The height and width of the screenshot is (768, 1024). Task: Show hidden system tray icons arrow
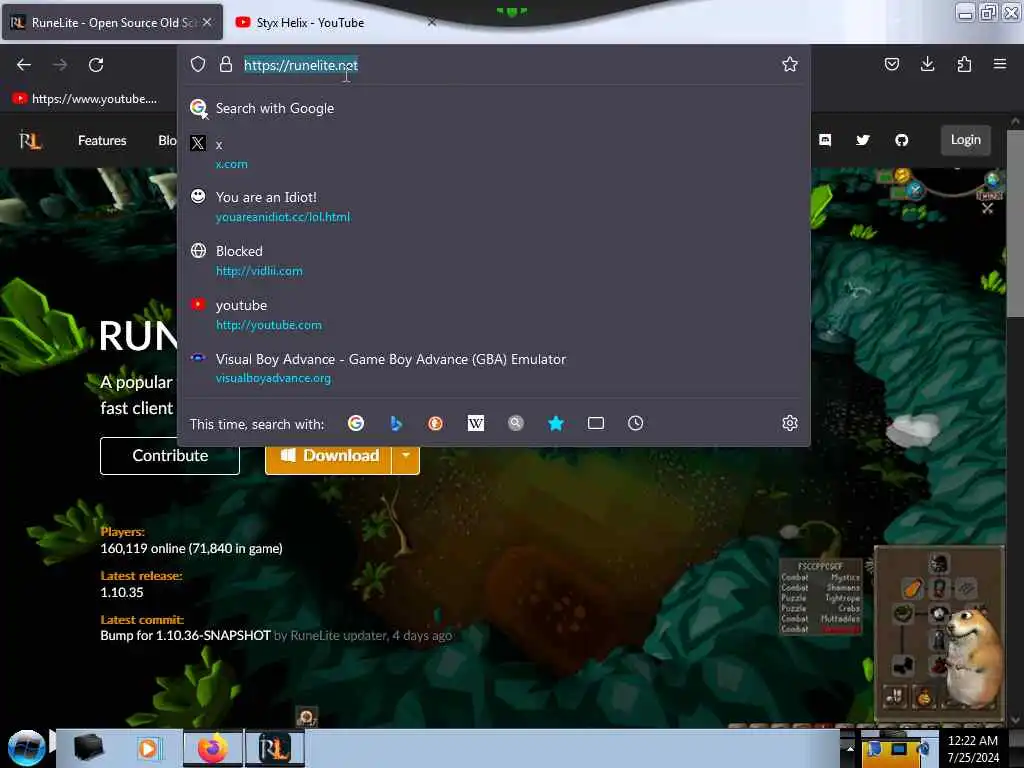pos(850,748)
